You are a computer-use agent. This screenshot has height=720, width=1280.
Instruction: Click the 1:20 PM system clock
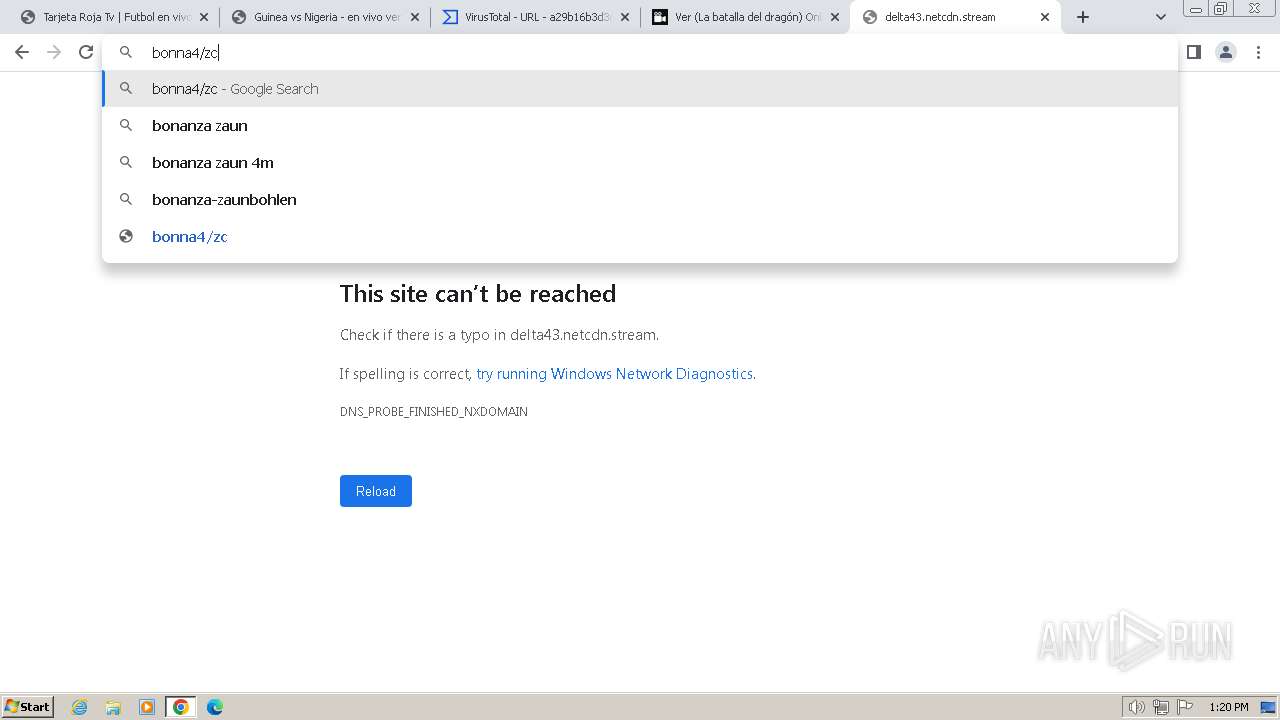click(1229, 707)
